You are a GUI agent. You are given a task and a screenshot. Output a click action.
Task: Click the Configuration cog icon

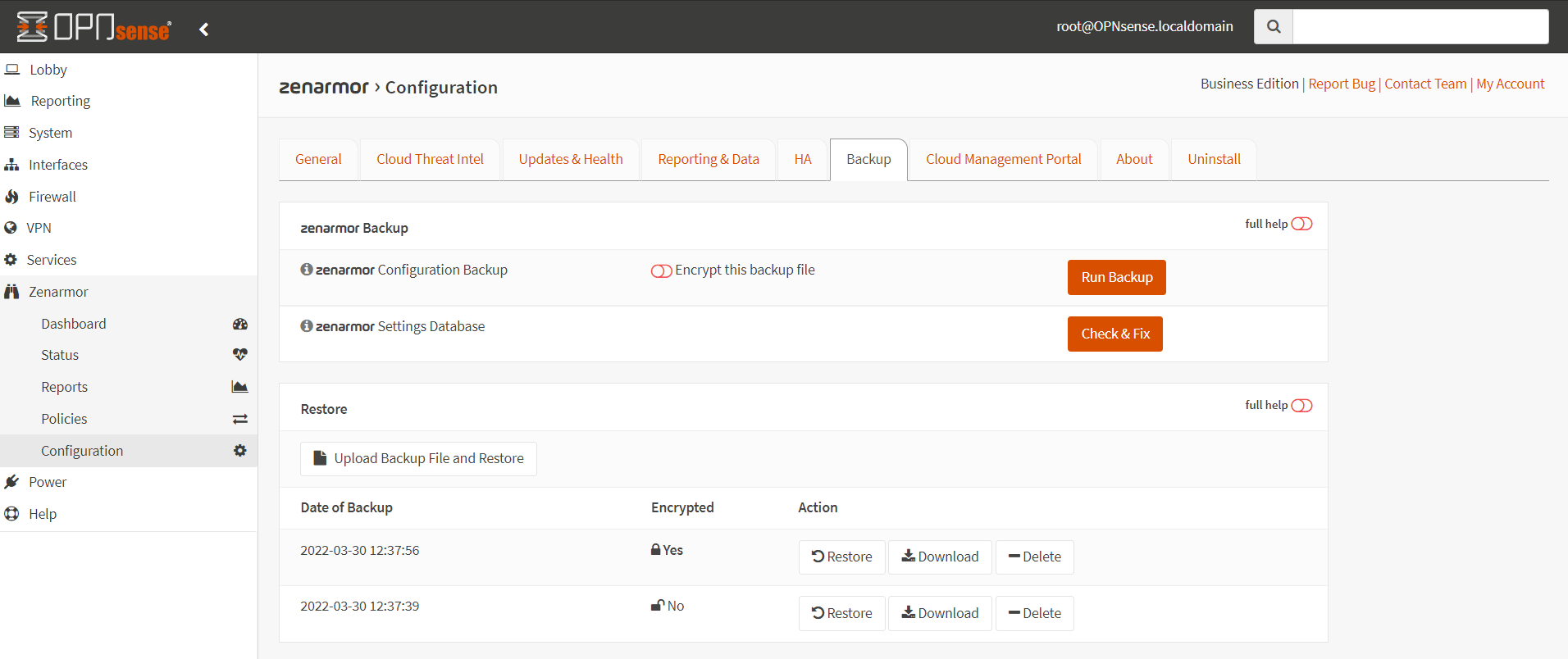tap(240, 450)
